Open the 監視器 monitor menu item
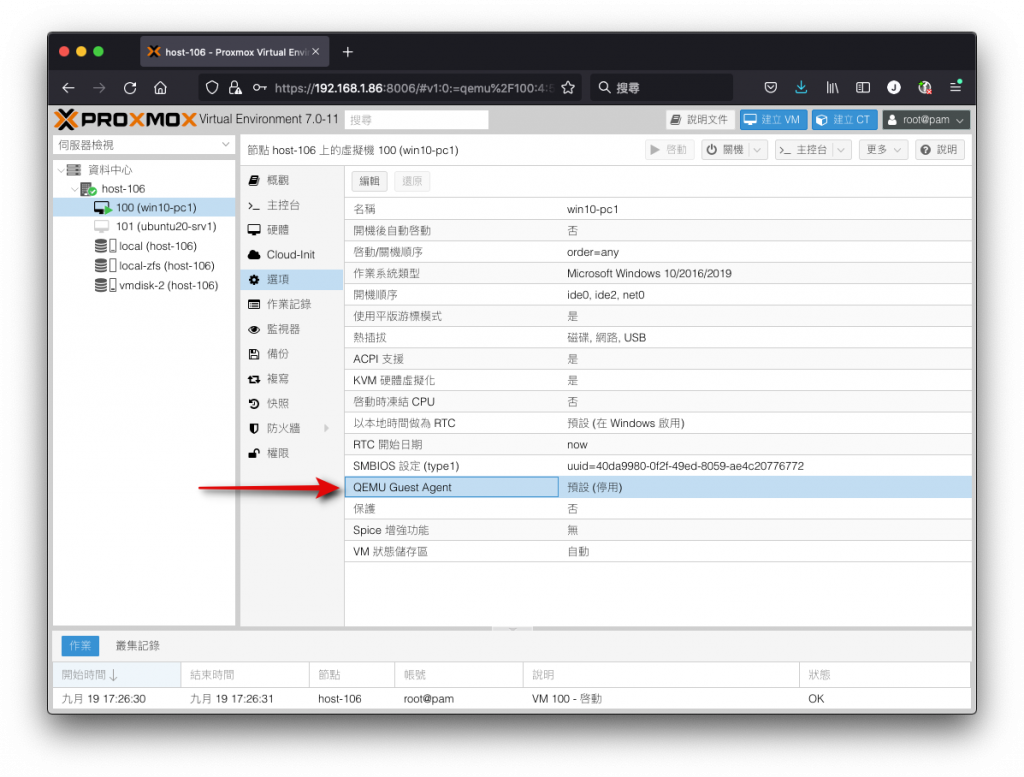1024x777 pixels. point(292,329)
